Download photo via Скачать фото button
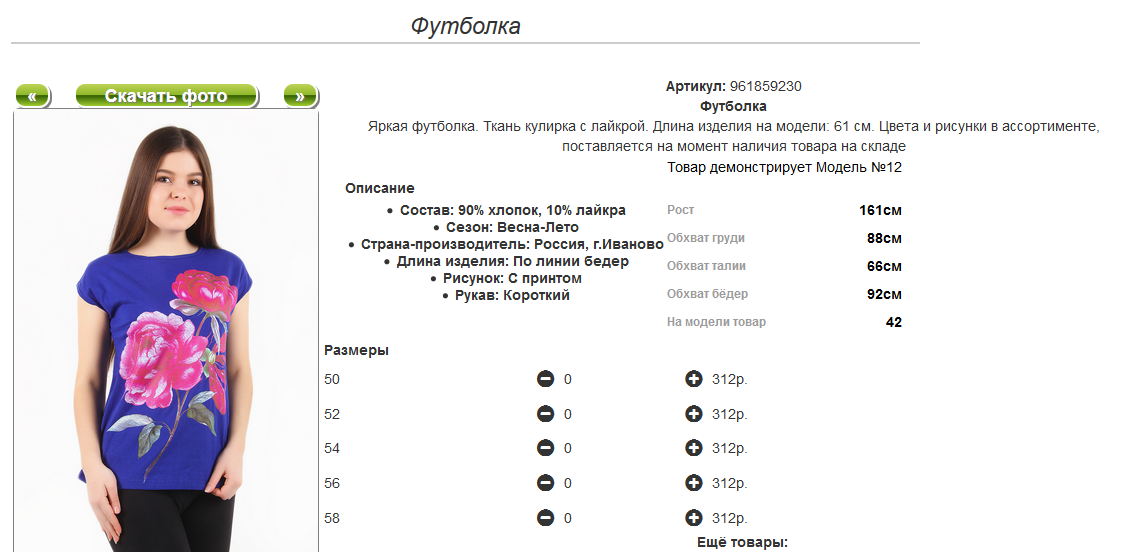1126x552 pixels. click(x=166, y=95)
